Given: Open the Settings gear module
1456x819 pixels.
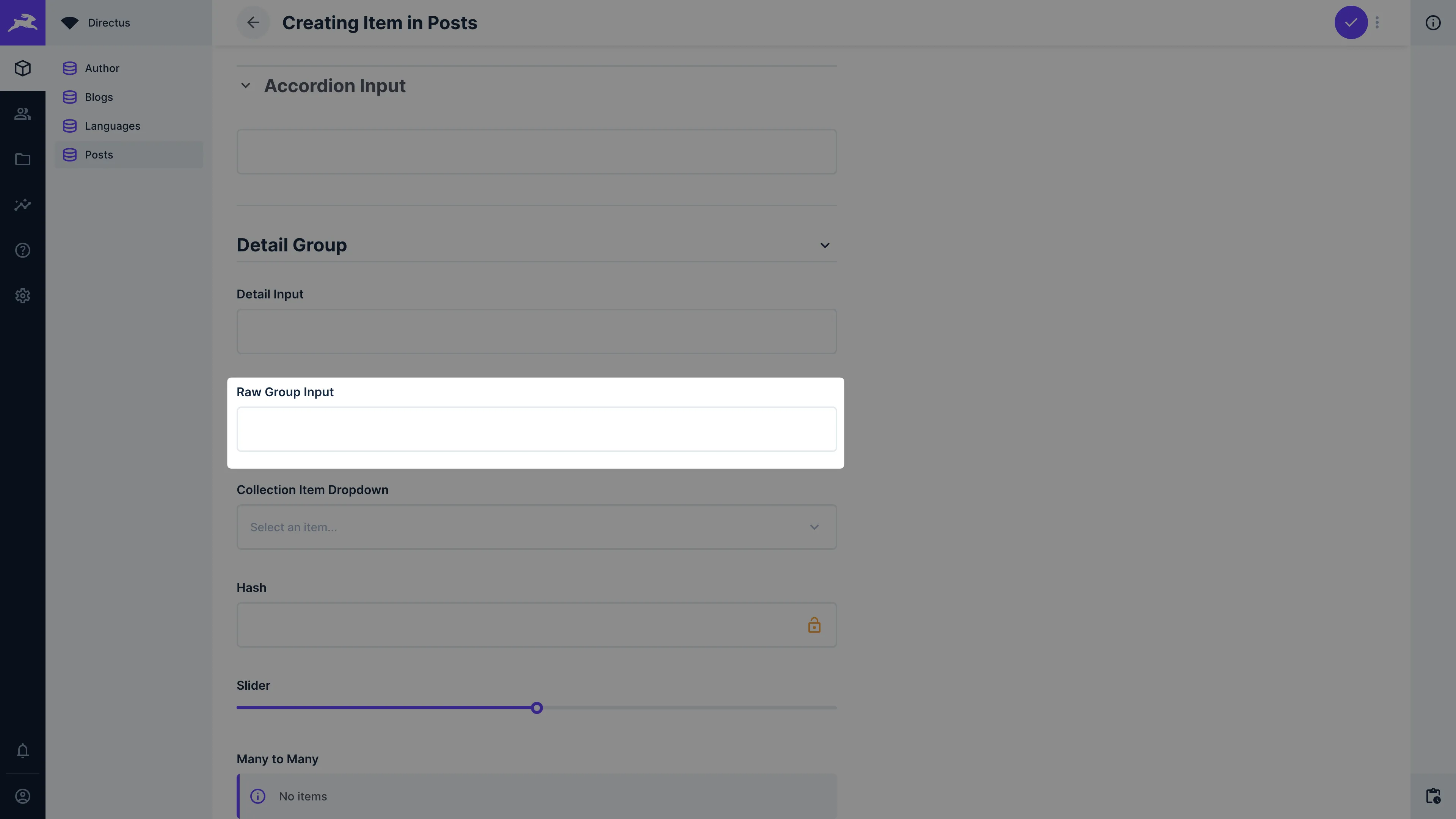Looking at the screenshot, I should pyautogui.click(x=23, y=296).
